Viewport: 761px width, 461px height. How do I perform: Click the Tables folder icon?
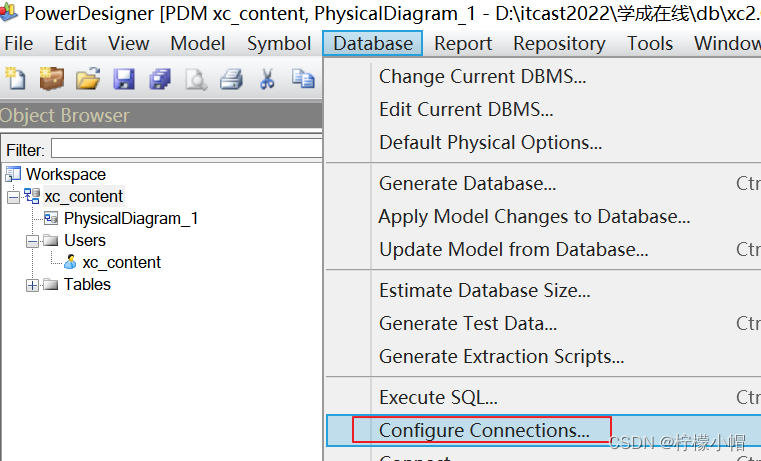(50, 284)
